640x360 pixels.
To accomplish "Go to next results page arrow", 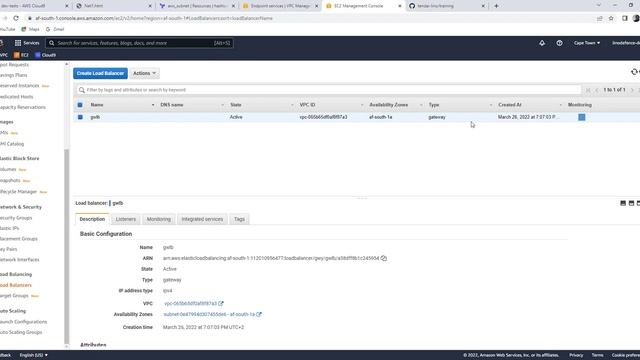I will coord(632,90).
